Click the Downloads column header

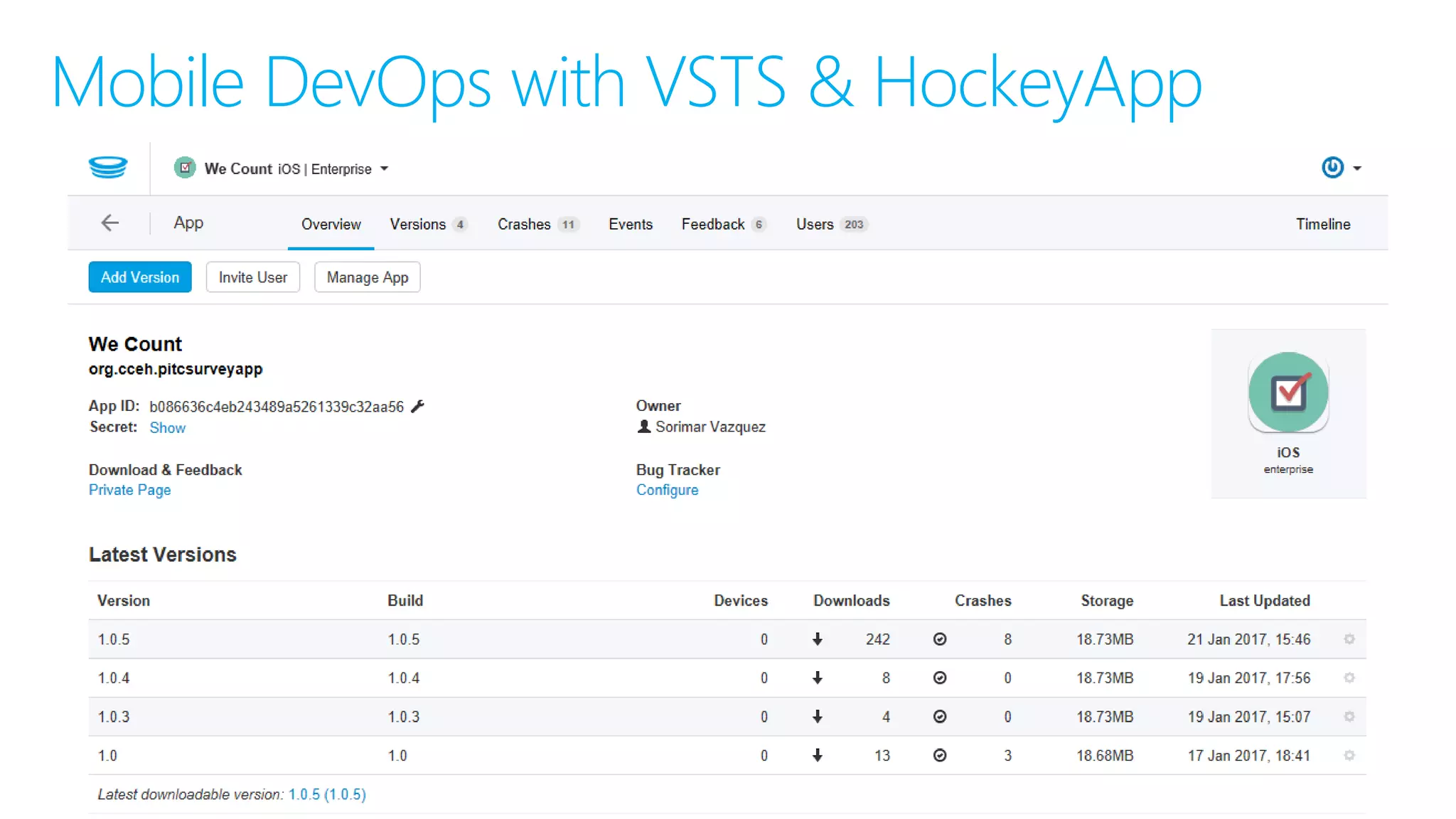(852, 601)
